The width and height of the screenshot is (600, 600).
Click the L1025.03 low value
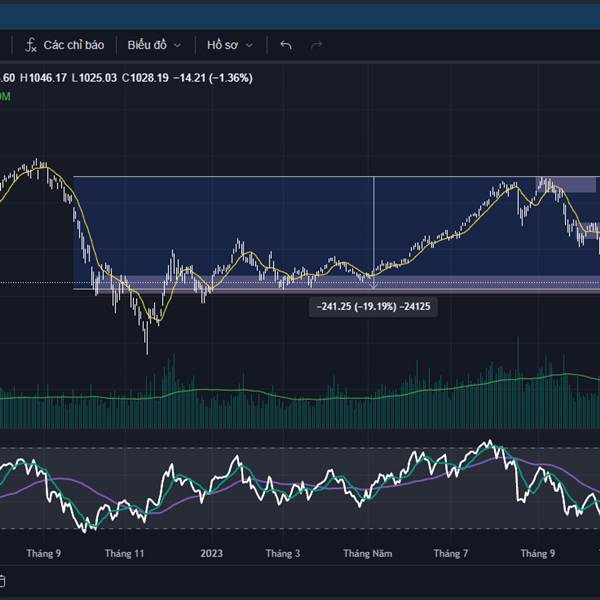coord(94,78)
